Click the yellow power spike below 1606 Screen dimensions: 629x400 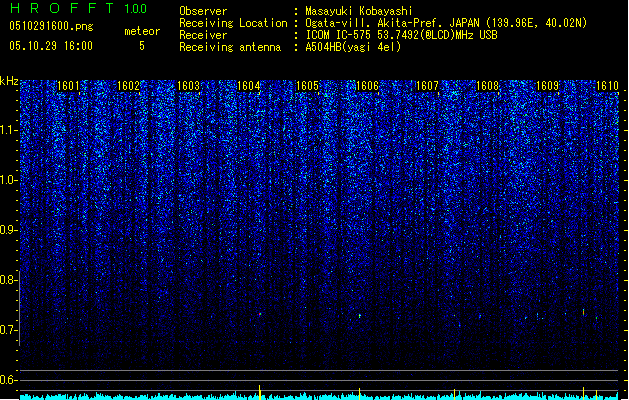pyautogui.click(x=359, y=394)
